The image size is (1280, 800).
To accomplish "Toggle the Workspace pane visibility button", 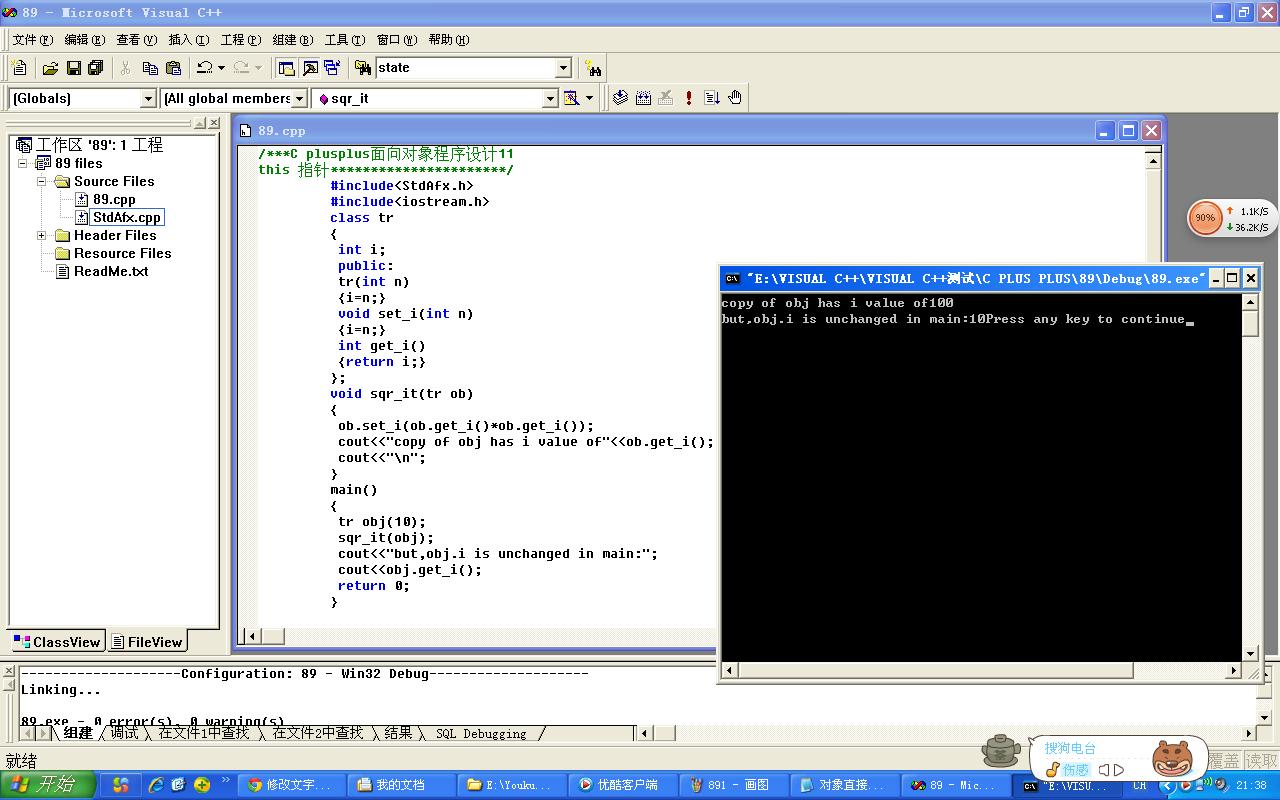I will point(287,68).
